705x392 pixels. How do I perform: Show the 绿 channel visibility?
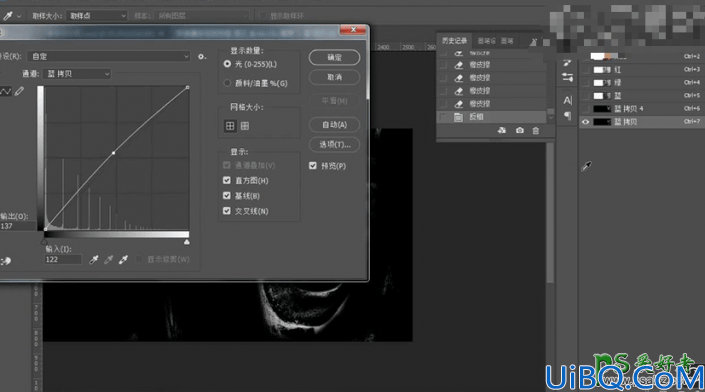click(x=585, y=83)
